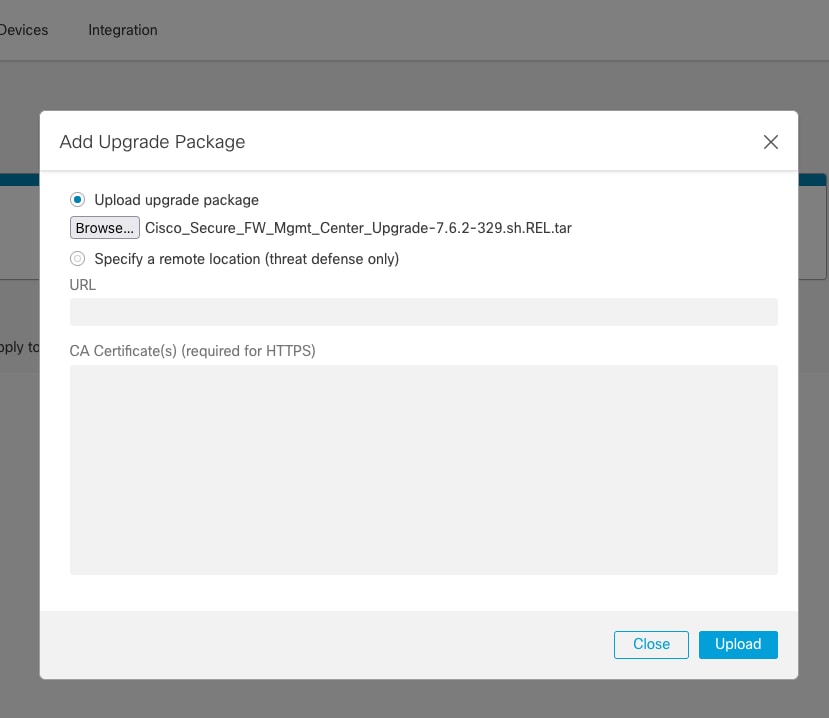Click the Add Upgrade Package dialog title
829x718 pixels.
coord(152,142)
